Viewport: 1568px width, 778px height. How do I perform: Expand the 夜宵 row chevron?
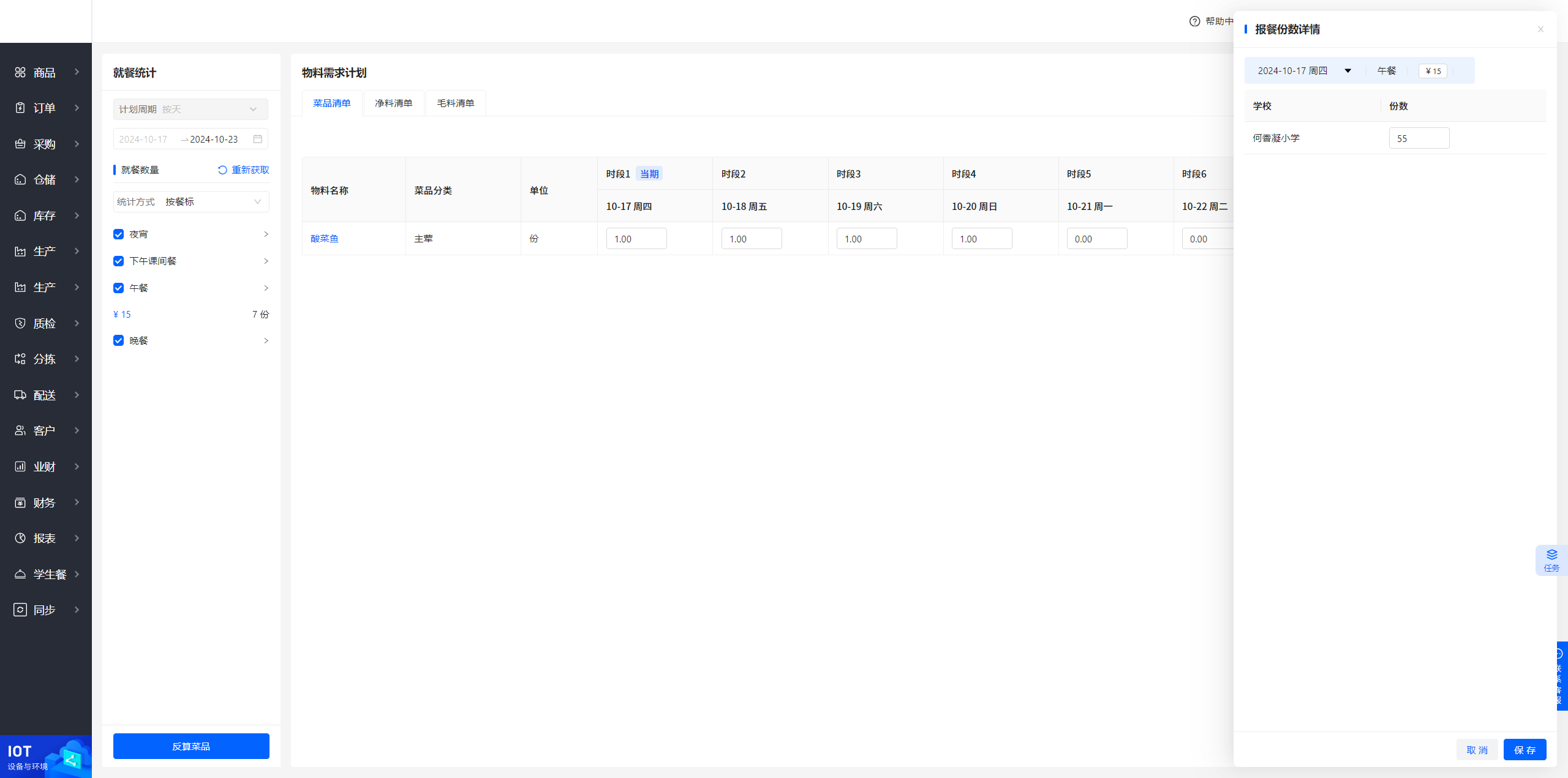(266, 234)
